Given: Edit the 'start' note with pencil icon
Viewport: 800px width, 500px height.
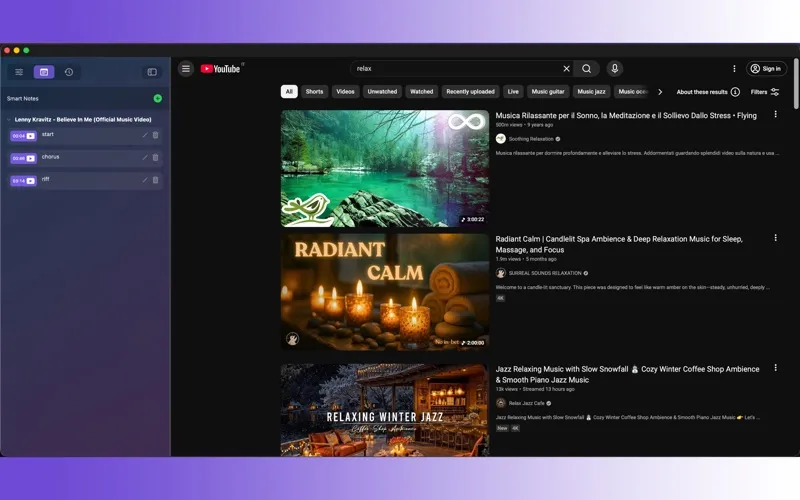Looking at the screenshot, I should (145, 135).
